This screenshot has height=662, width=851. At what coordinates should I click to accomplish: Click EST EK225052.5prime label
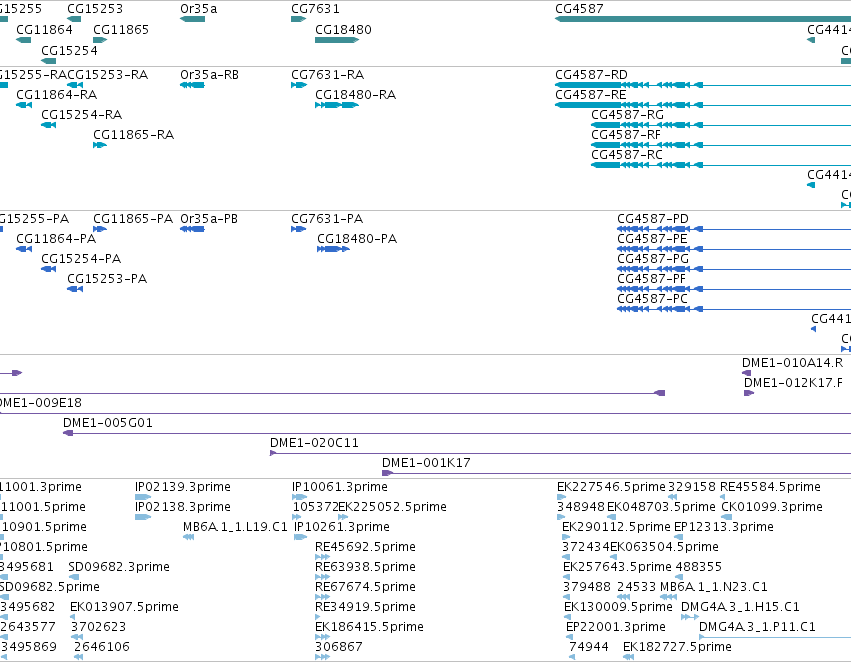point(392,507)
